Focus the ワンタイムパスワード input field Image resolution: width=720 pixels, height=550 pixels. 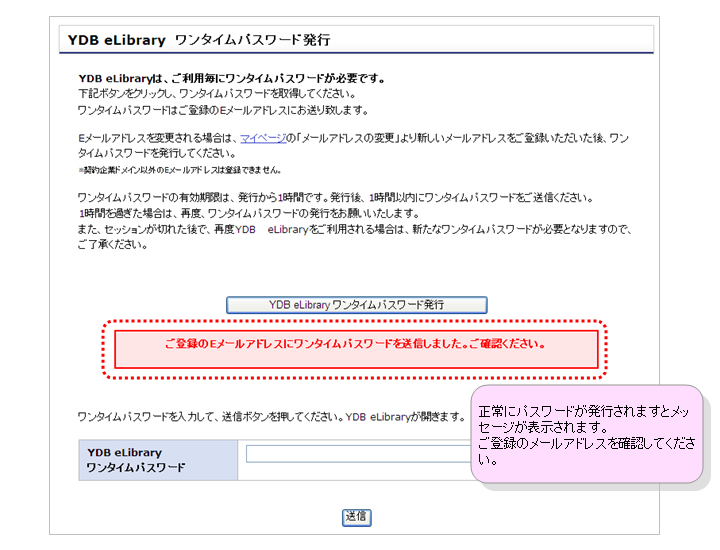pos(359,454)
